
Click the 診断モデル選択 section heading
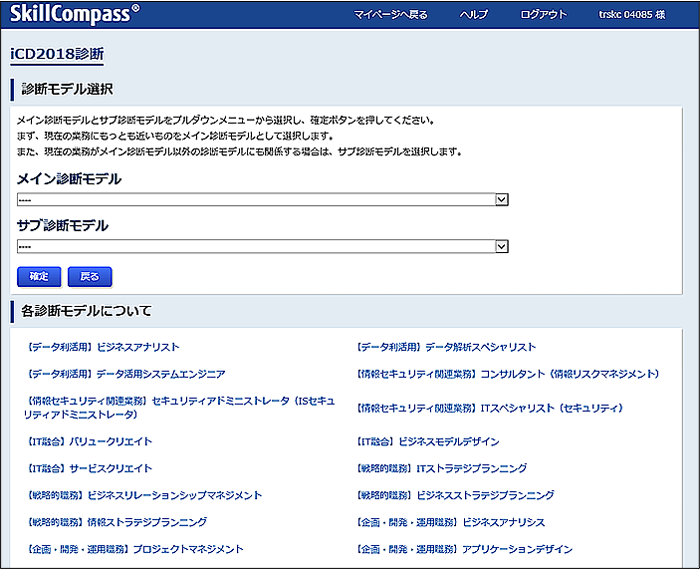point(67,89)
